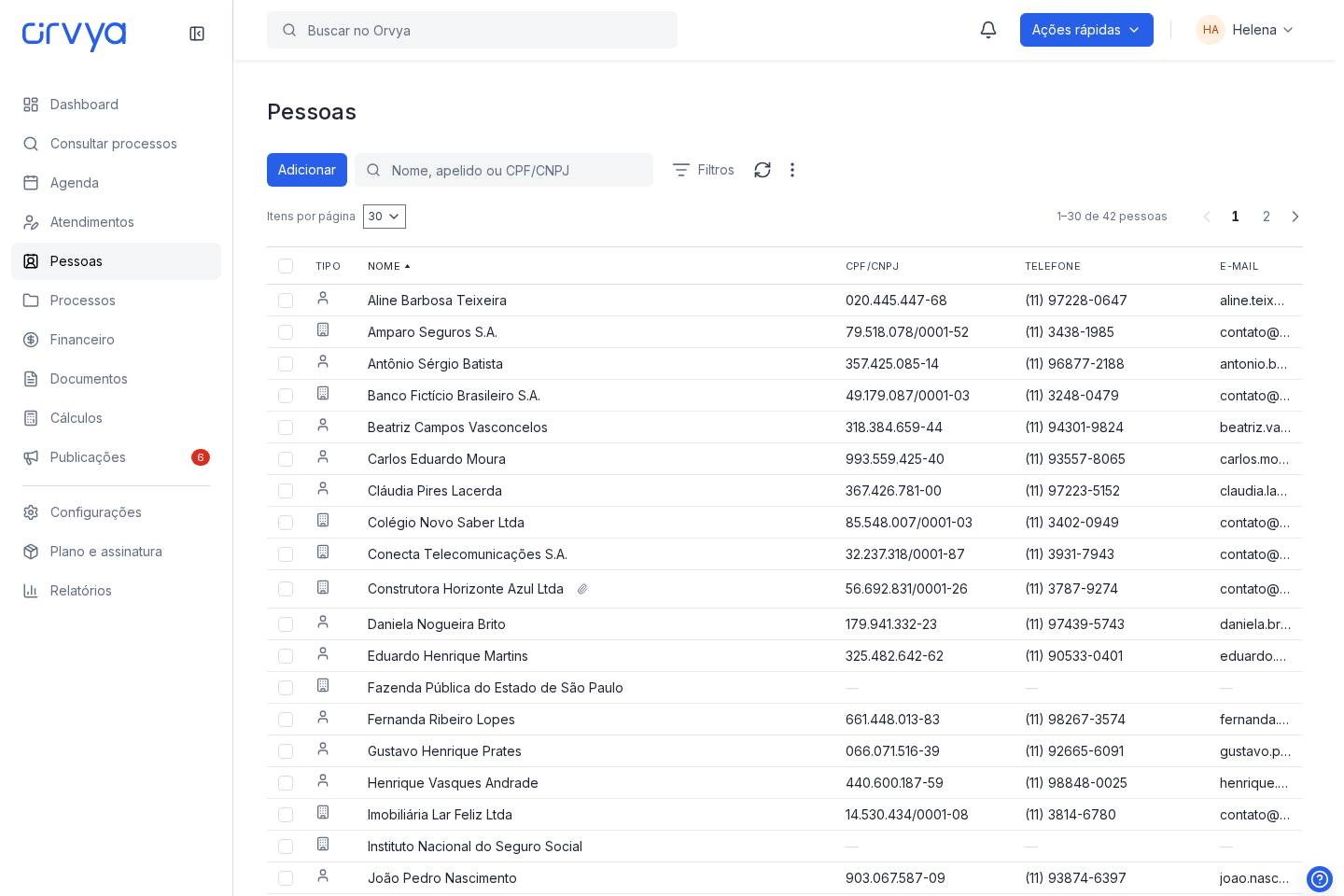Click the Financeiro dollar icon
Viewport: 1344px width, 896px height.
coord(31,340)
